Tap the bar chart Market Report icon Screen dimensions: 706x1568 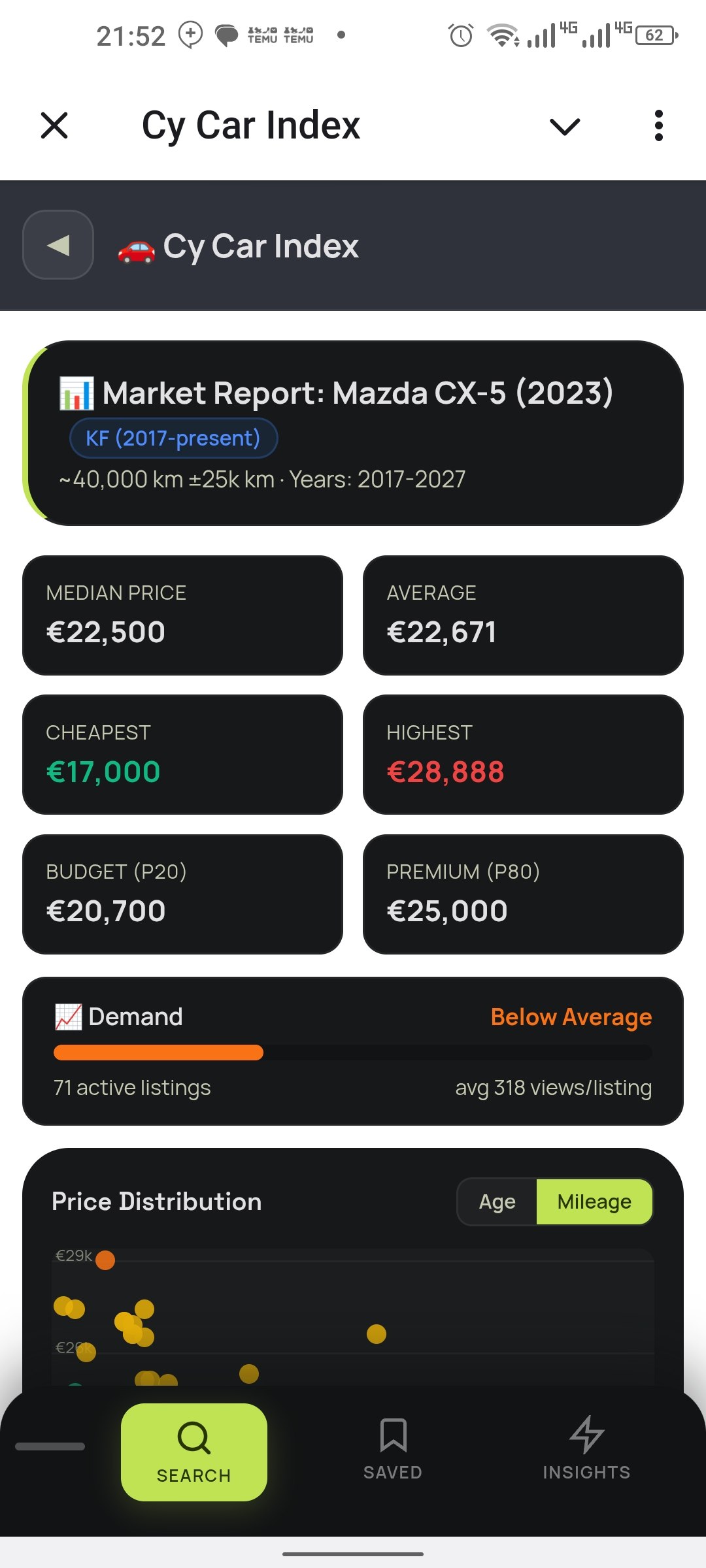76,393
